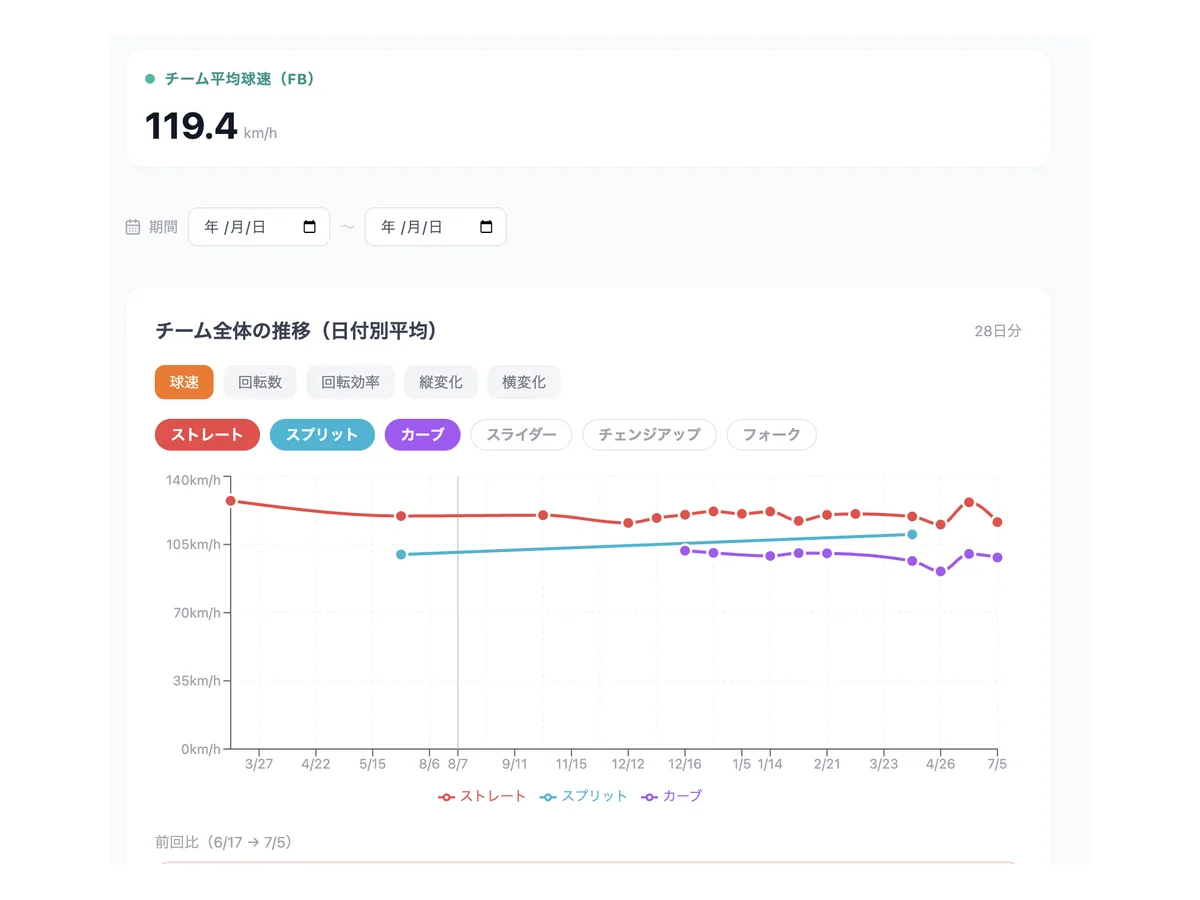Click the カーブ legend marker below chart
The height and width of the screenshot is (900, 1200).
[650, 797]
